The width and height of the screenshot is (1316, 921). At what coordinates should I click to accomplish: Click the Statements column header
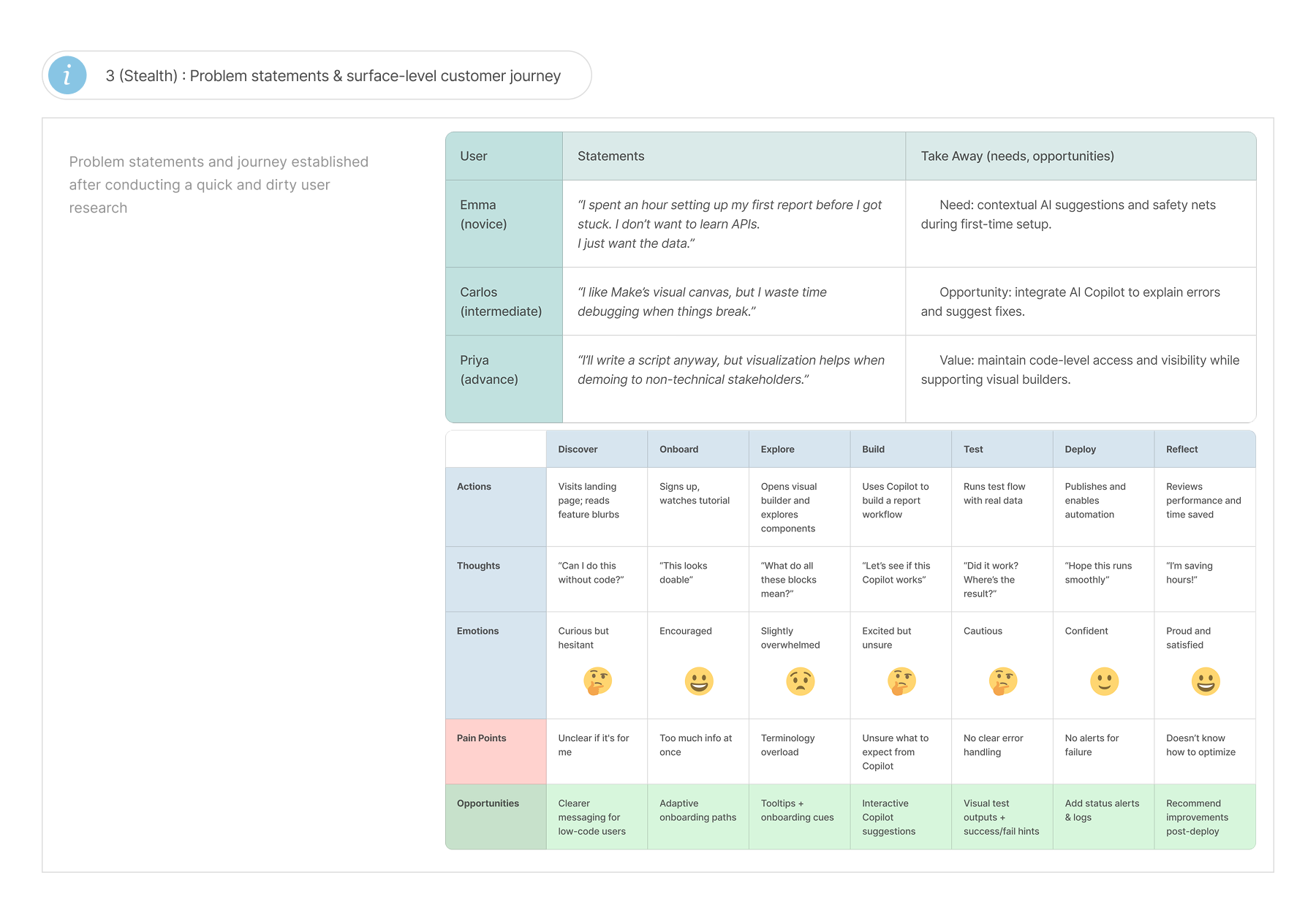click(734, 156)
